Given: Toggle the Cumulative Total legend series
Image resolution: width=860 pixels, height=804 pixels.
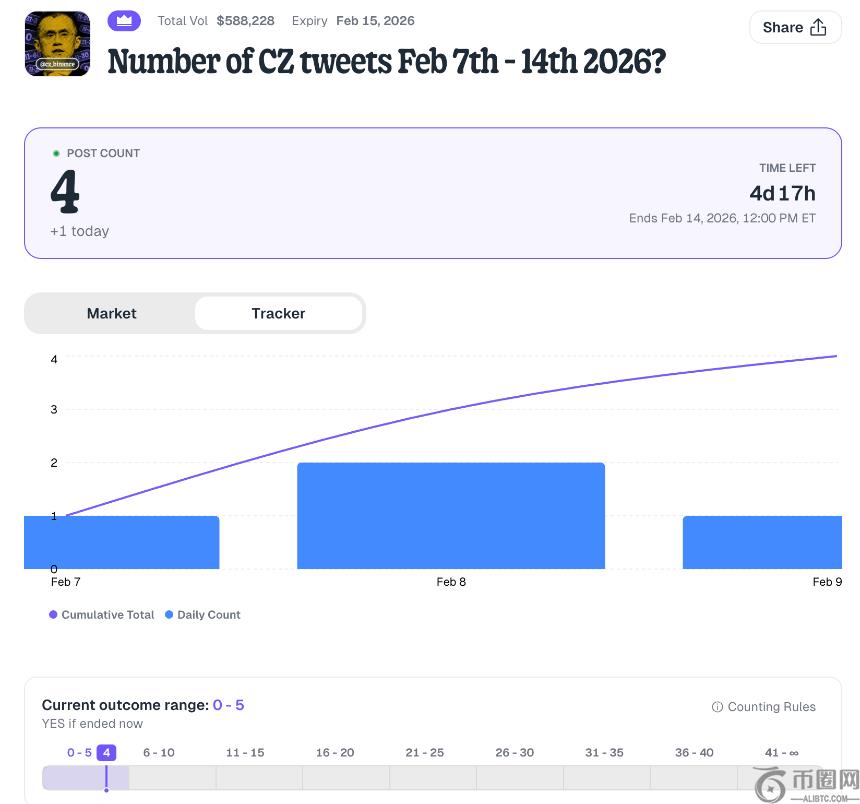Looking at the screenshot, I should point(102,615).
